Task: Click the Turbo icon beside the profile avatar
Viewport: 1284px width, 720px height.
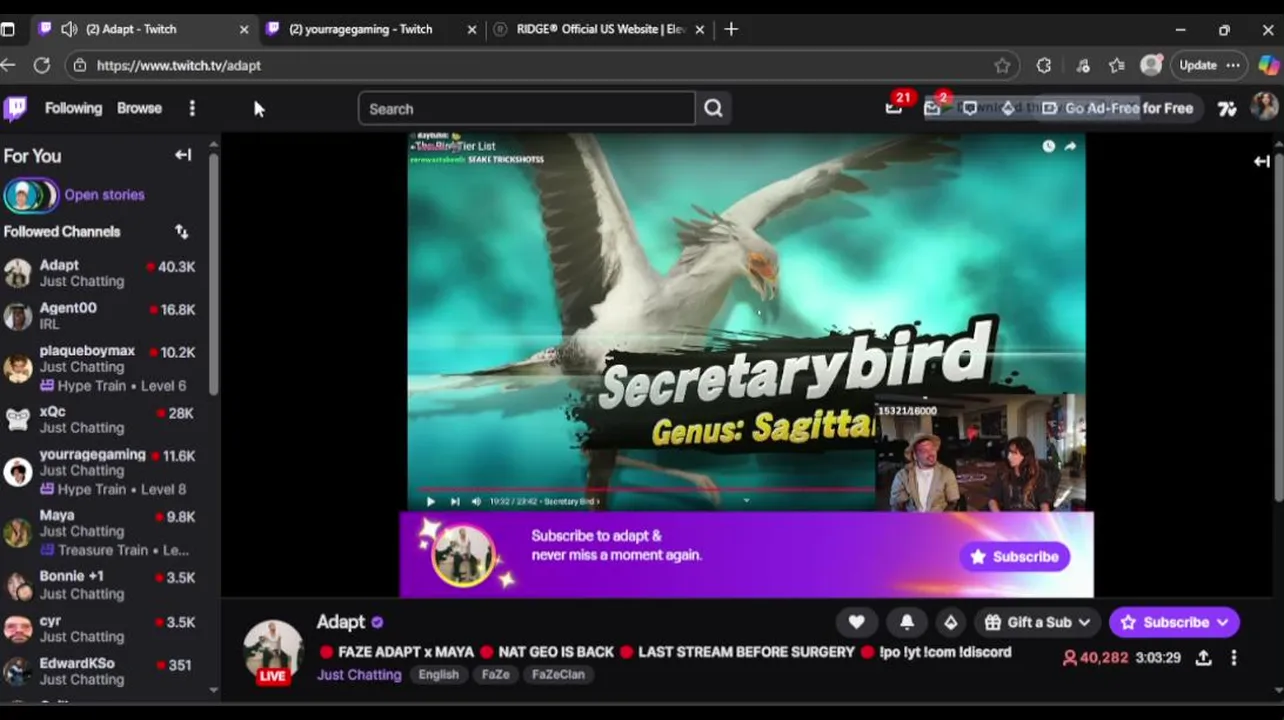Action: point(1227,108)
